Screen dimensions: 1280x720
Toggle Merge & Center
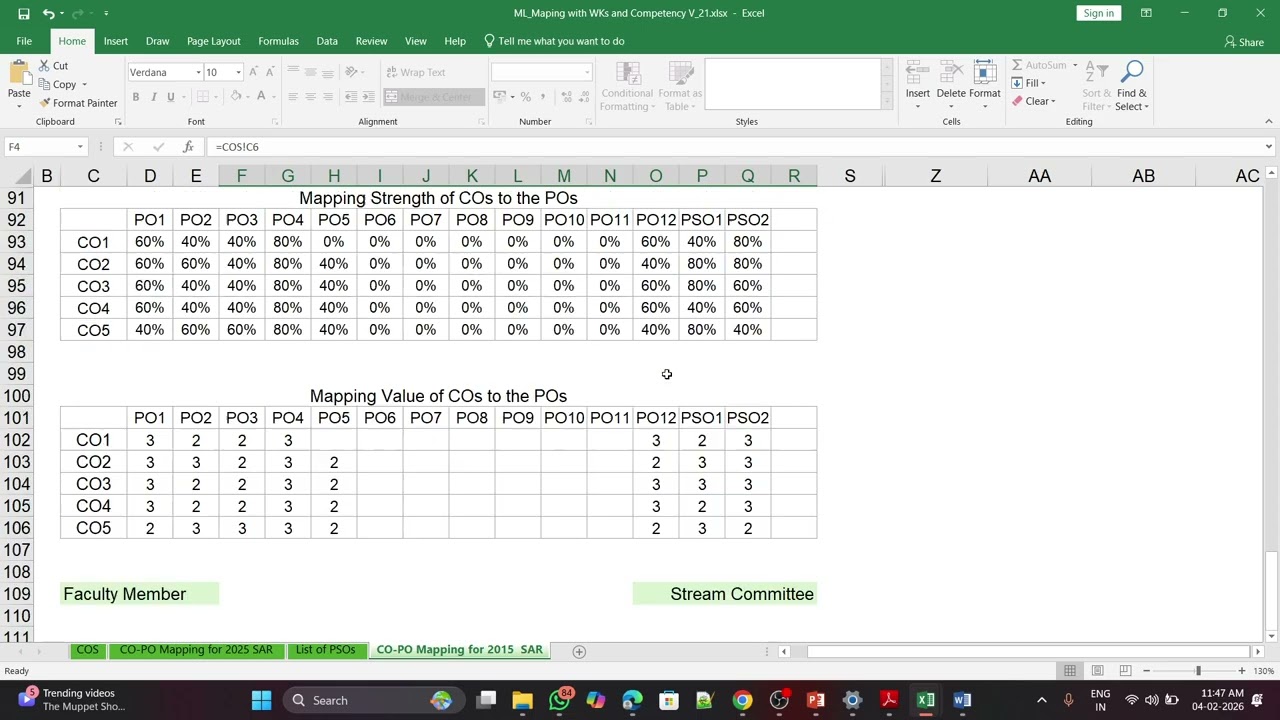434,97
